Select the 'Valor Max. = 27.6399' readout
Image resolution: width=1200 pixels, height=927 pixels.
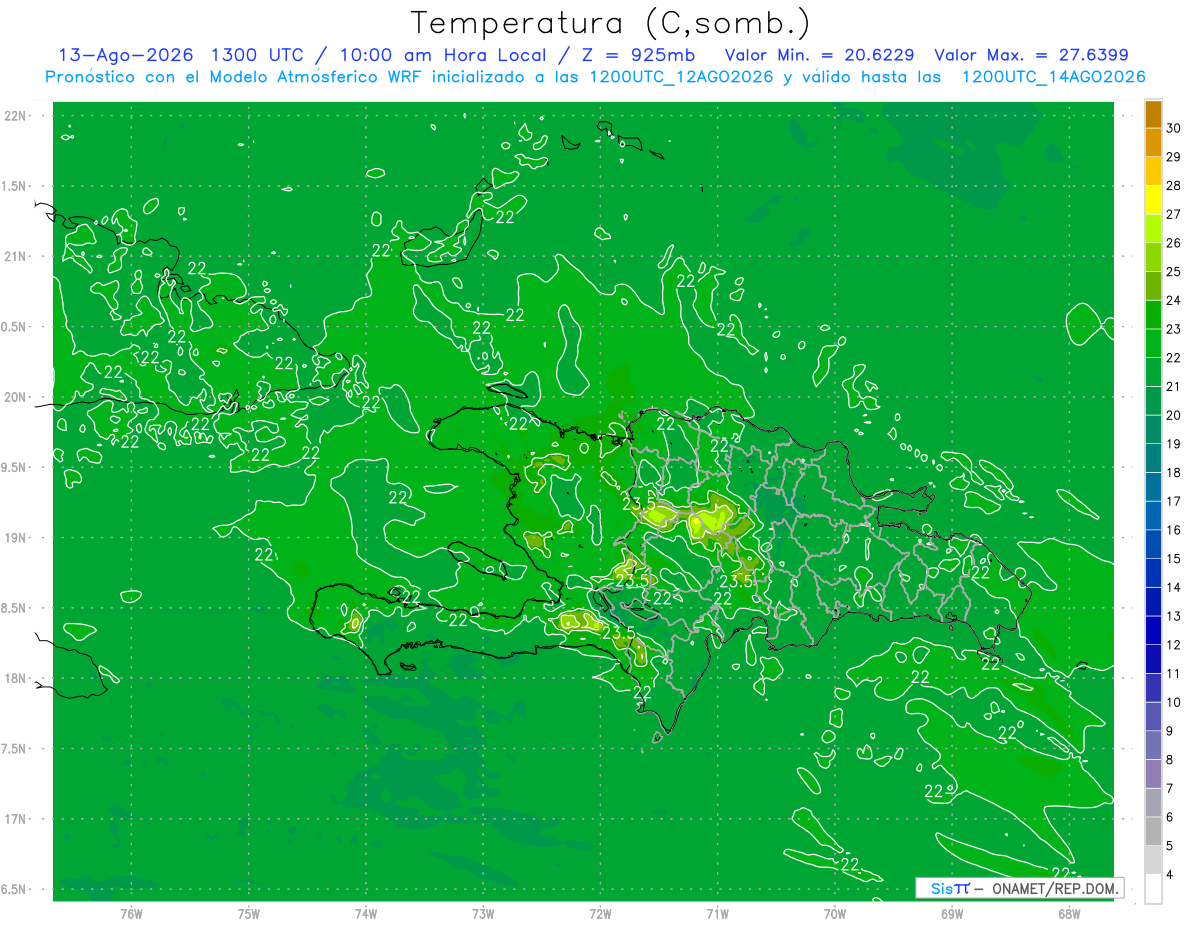click(x=1031, y=55)
